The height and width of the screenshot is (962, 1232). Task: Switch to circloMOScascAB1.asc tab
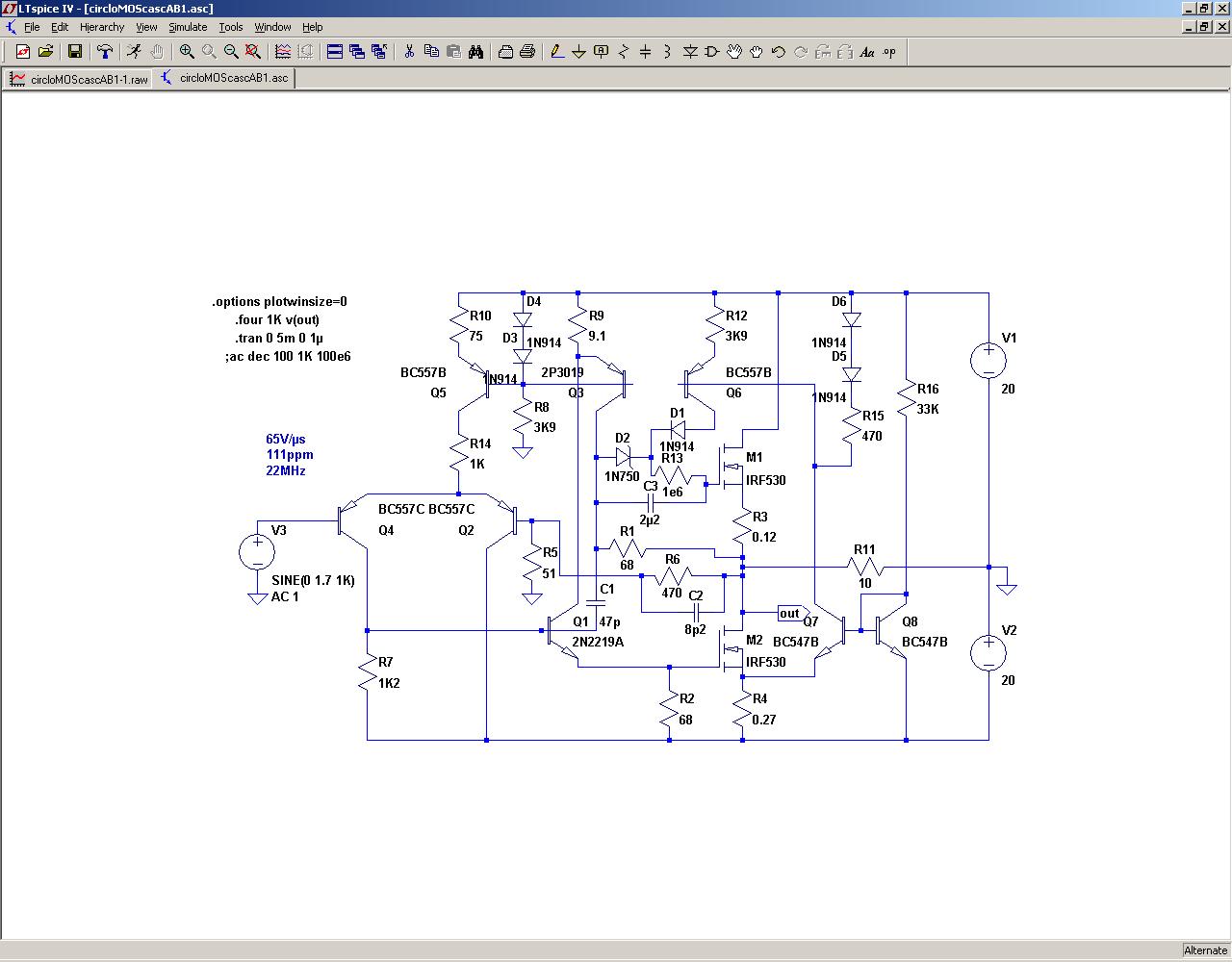[224, 78]
